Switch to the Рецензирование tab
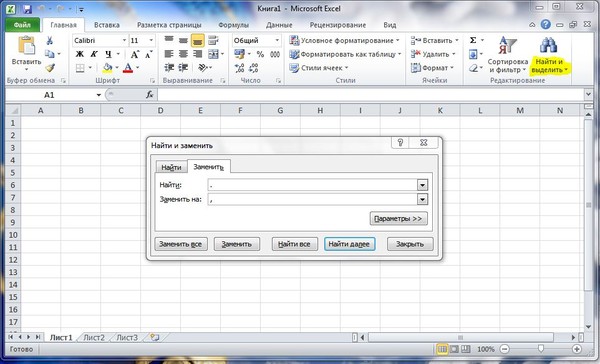Screen dimensions: 600x364 click(x=338, y=25)
